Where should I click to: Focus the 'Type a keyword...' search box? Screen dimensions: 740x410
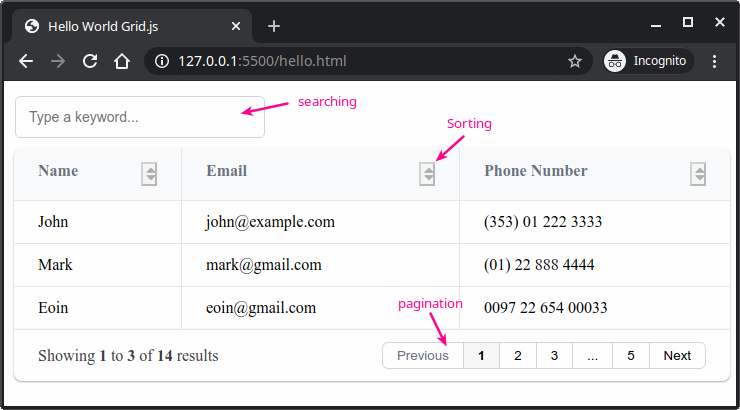coord(140,117)
